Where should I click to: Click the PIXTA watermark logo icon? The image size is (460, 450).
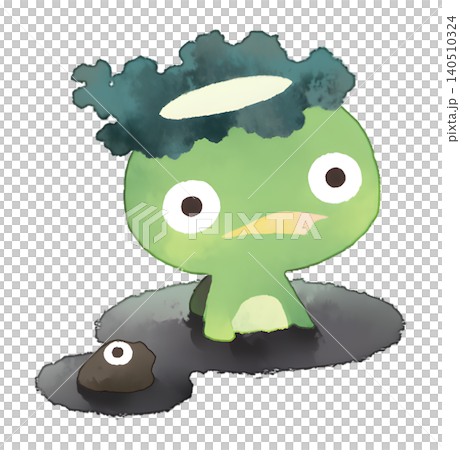[x=145, y=222]
